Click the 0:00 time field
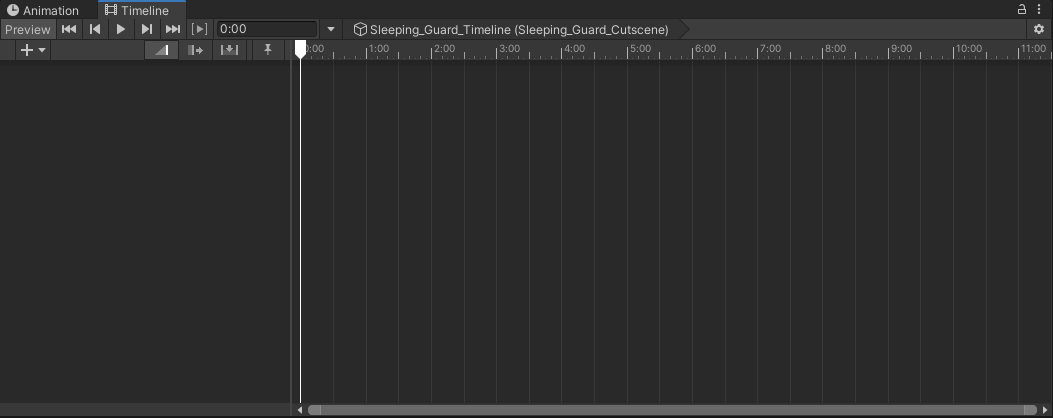 267,30
